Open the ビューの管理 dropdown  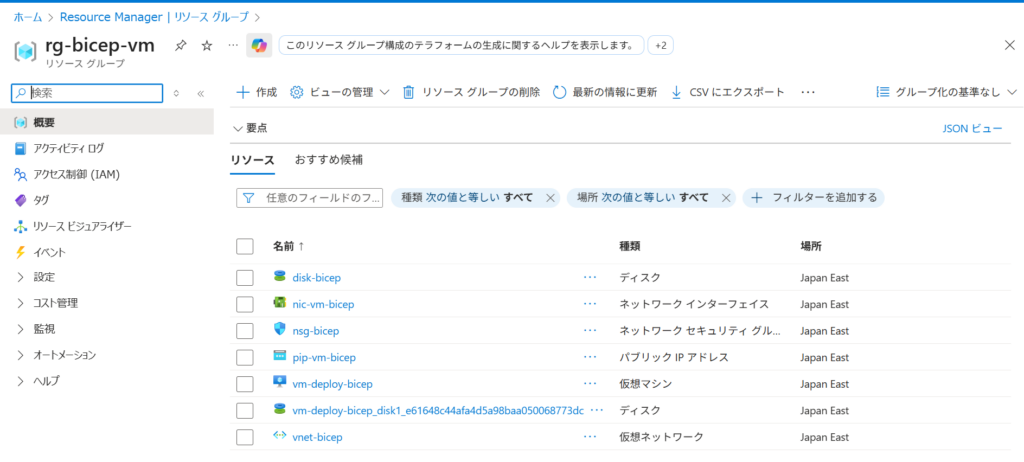click(339, 92)
